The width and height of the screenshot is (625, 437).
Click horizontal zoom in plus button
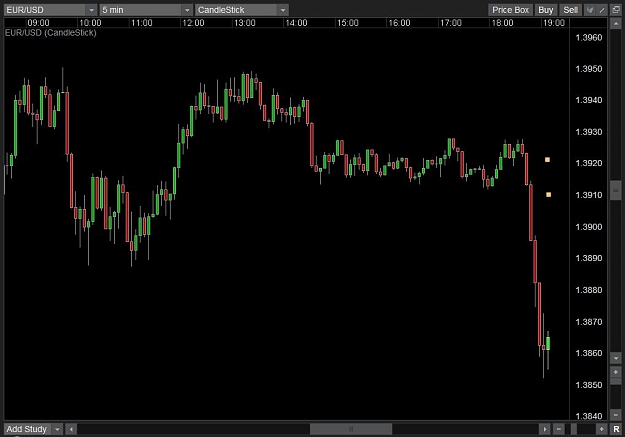click(x=601, y=429)
